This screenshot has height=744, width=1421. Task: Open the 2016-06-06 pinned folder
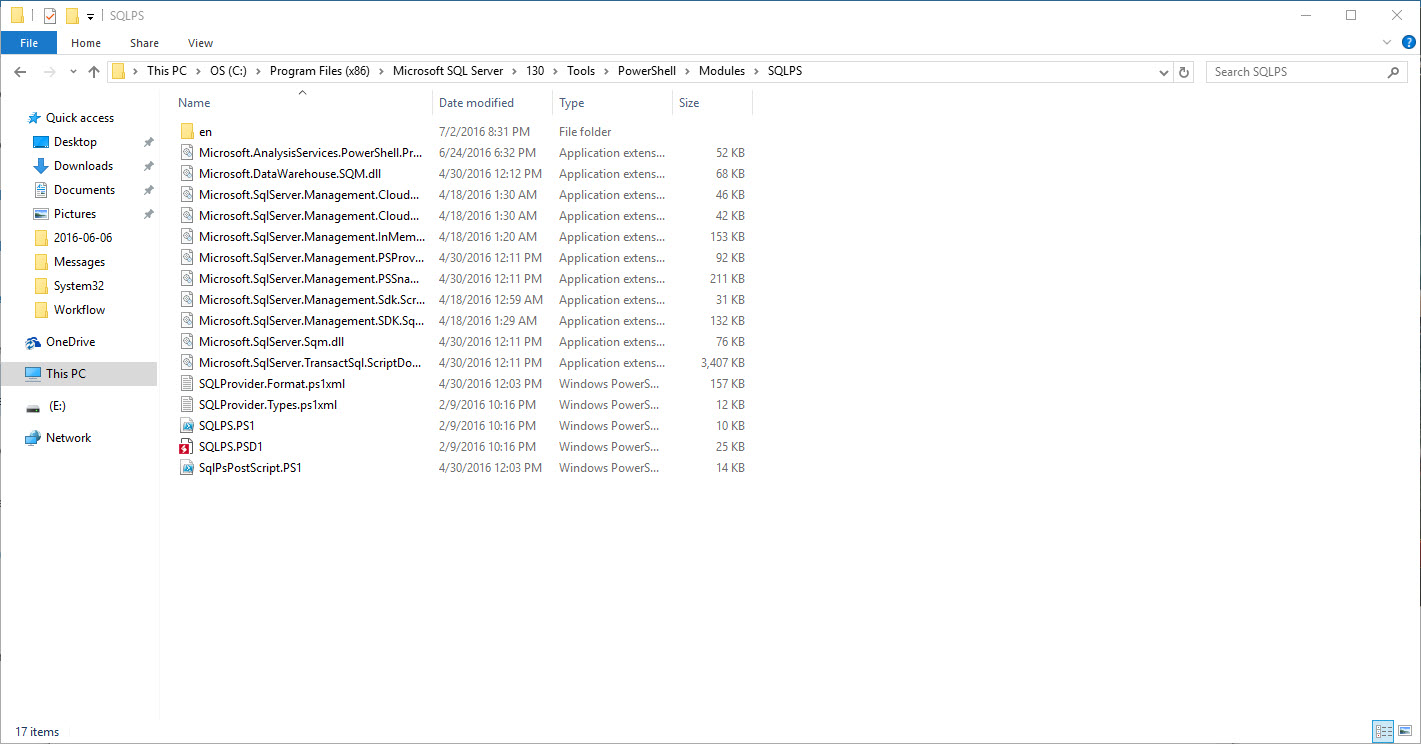pos(83,238)
